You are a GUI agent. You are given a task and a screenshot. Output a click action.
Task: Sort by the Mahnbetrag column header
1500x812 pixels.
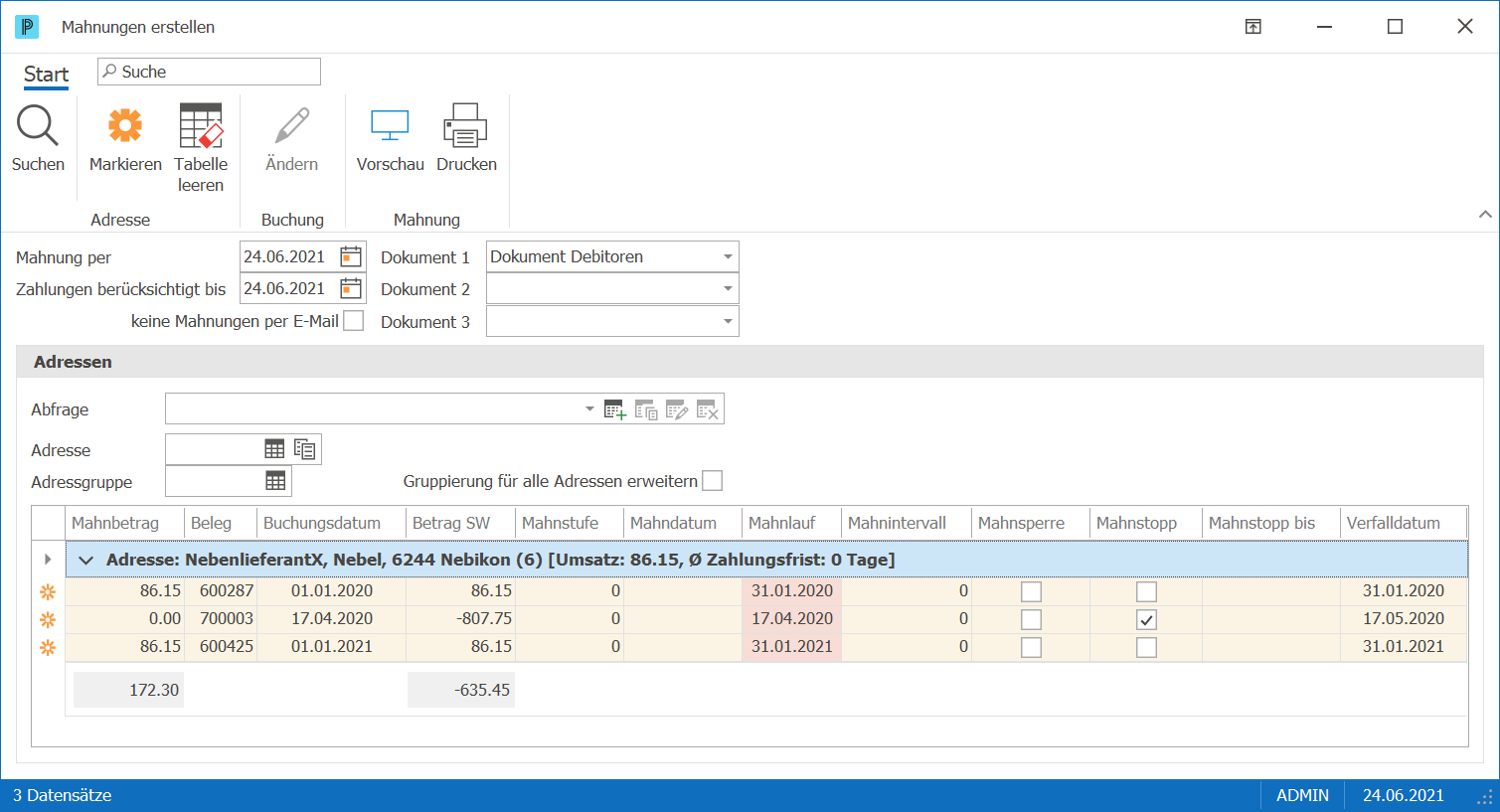(x=125, y=523)
